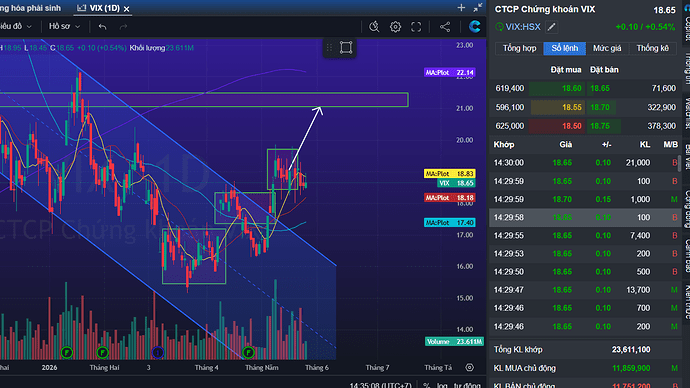Select ask price 18.70 in order book

(600, 107)
